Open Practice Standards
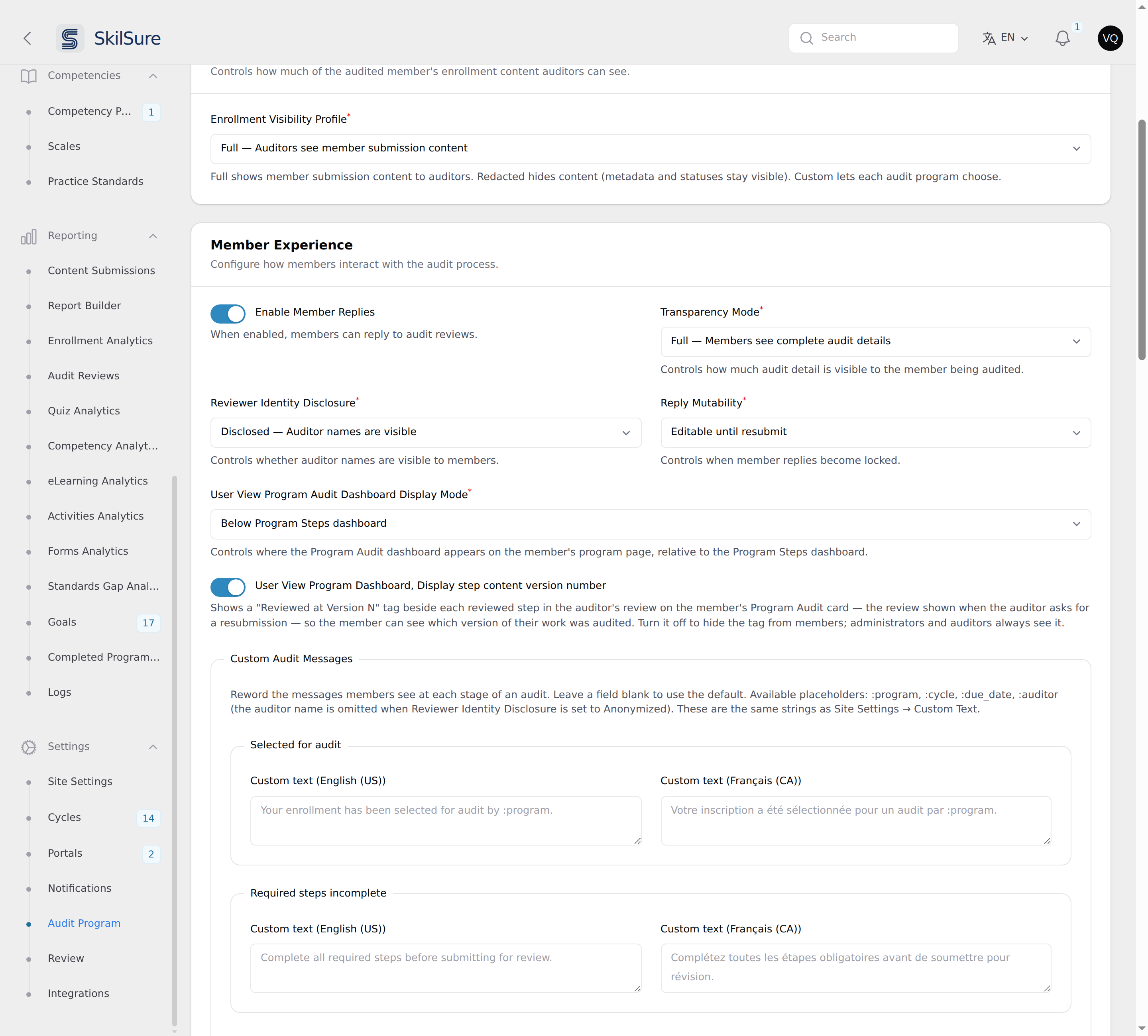1148x1036 pixels. pos(95,182)
